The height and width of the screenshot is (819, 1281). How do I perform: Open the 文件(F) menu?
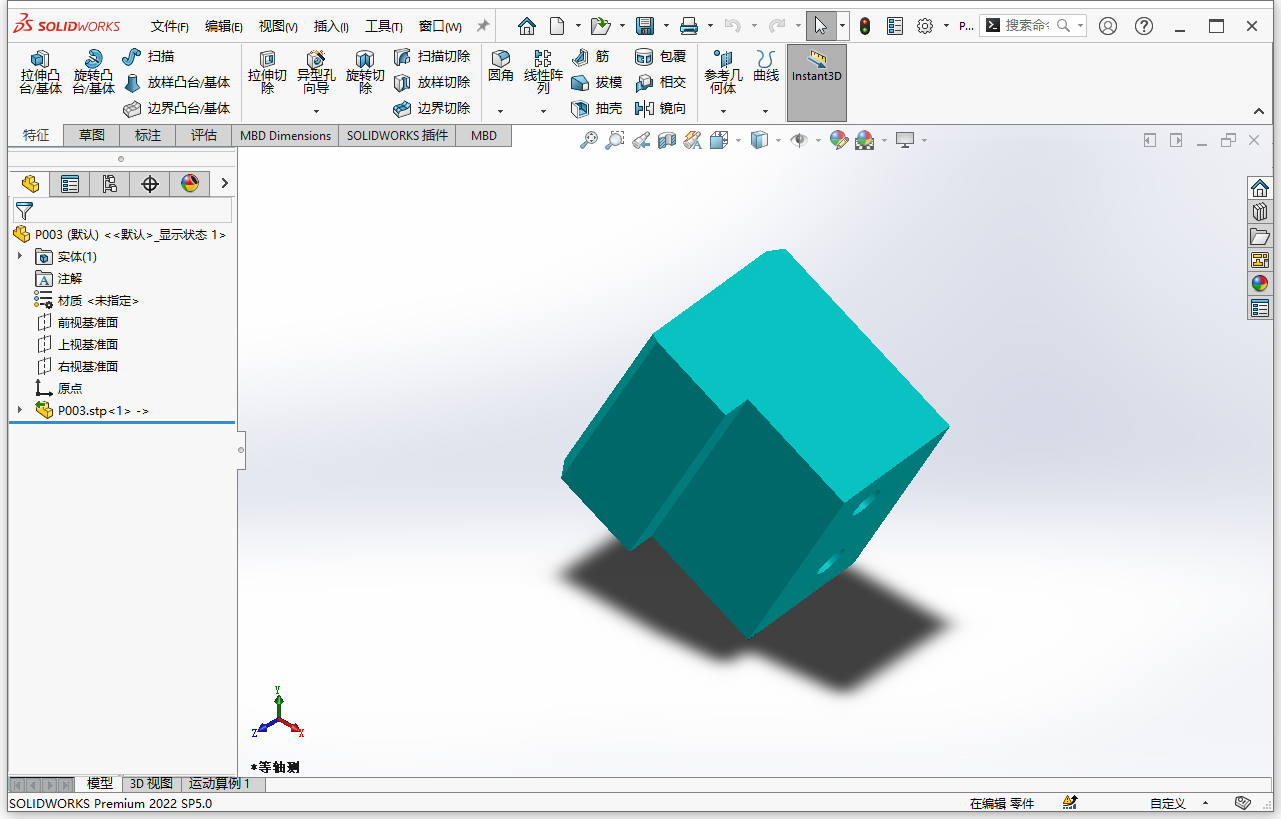point(170,27)
